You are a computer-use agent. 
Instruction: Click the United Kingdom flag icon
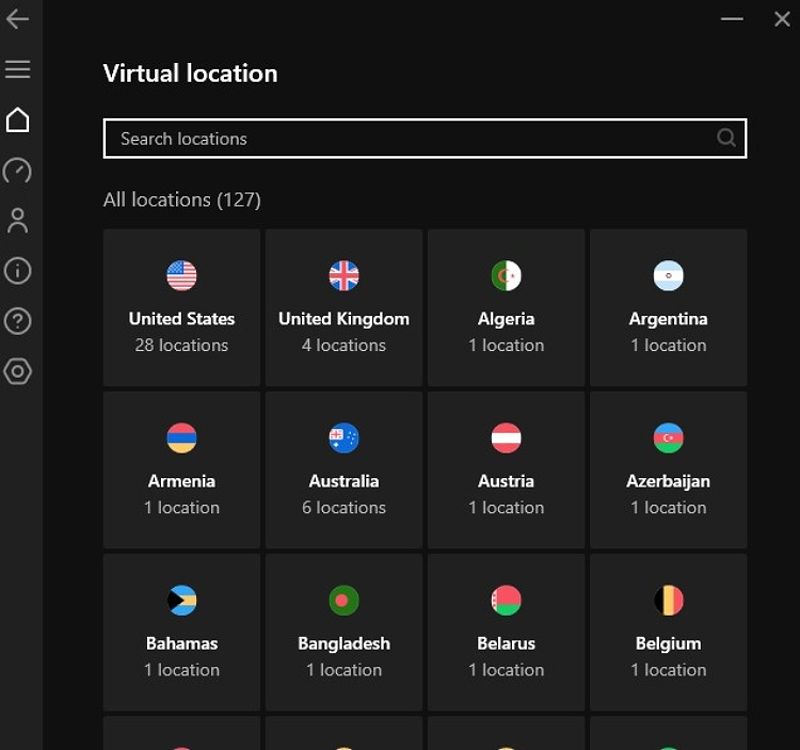344,276
